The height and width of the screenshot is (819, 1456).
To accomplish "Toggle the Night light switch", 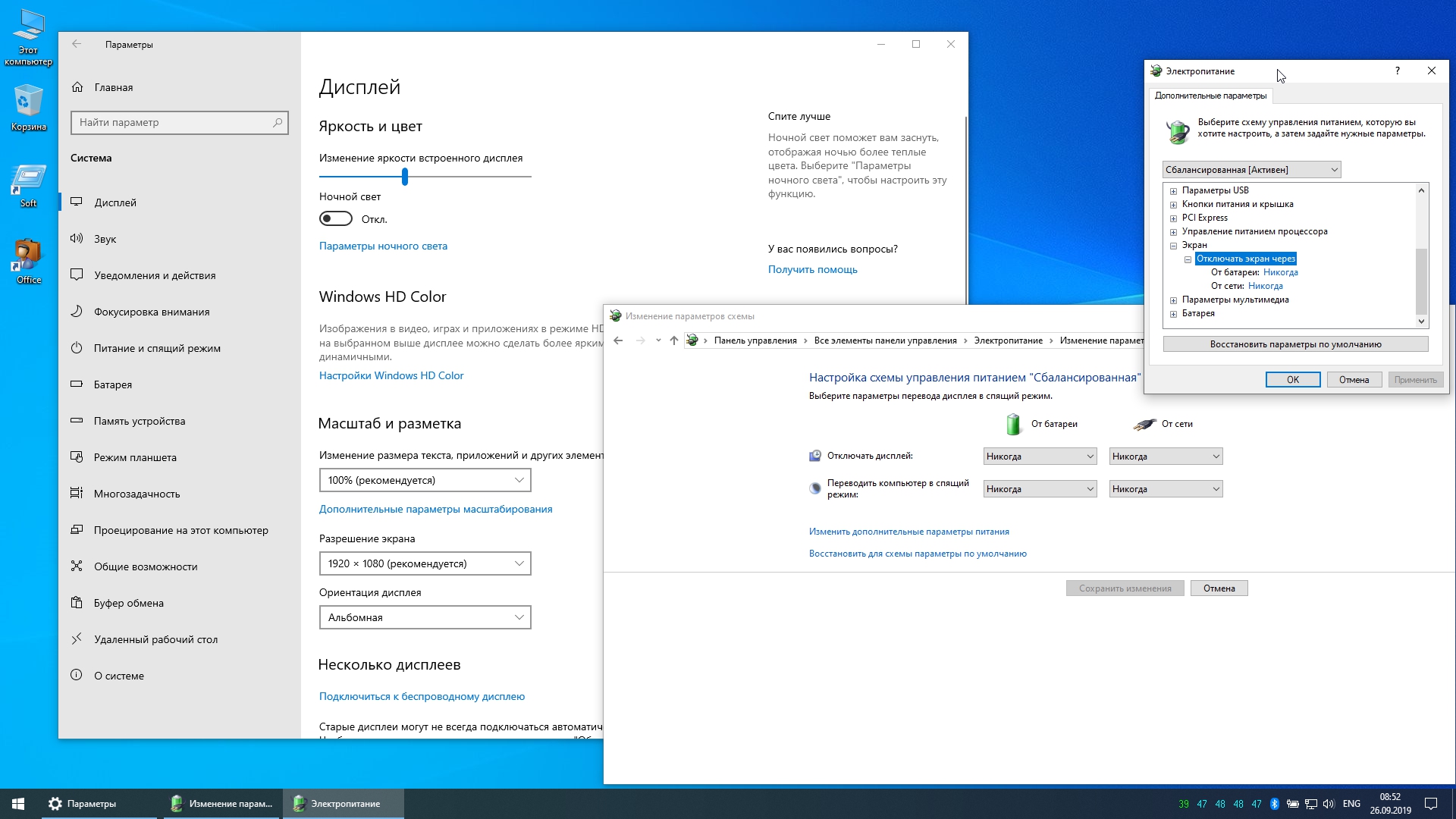I will point(336,219).
